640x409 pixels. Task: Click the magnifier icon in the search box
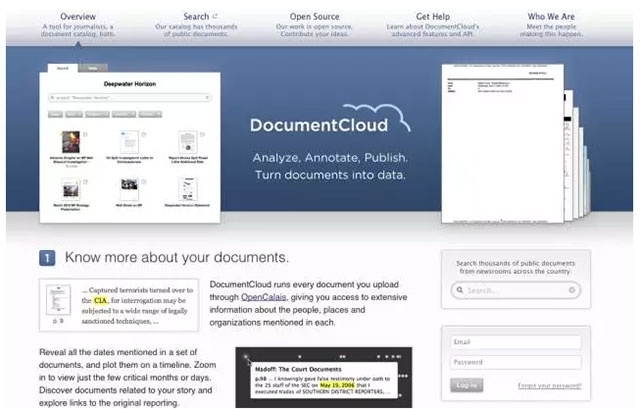click(x=460, y=291)
